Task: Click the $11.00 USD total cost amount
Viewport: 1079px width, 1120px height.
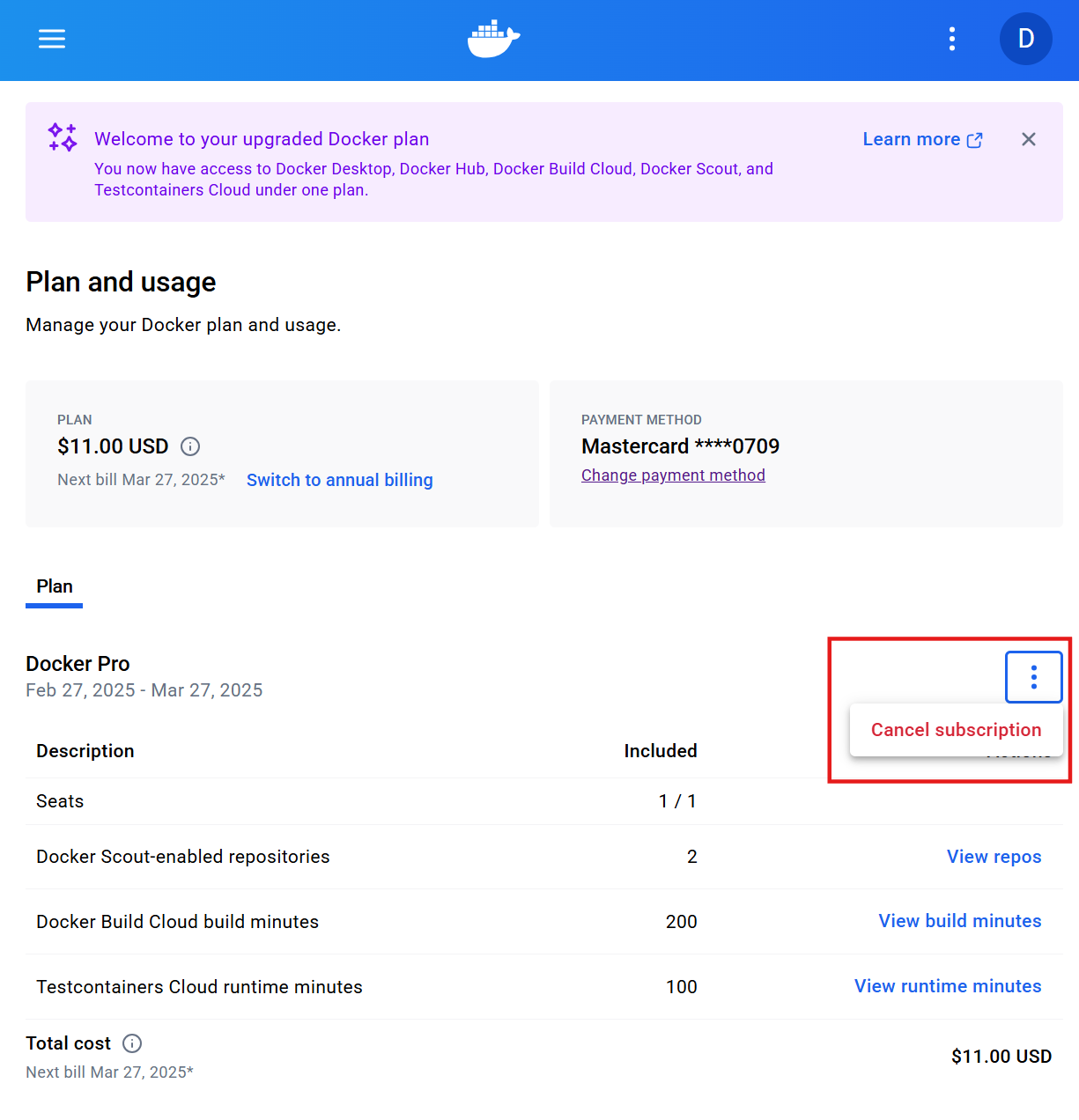Action: point(1001,1057)
